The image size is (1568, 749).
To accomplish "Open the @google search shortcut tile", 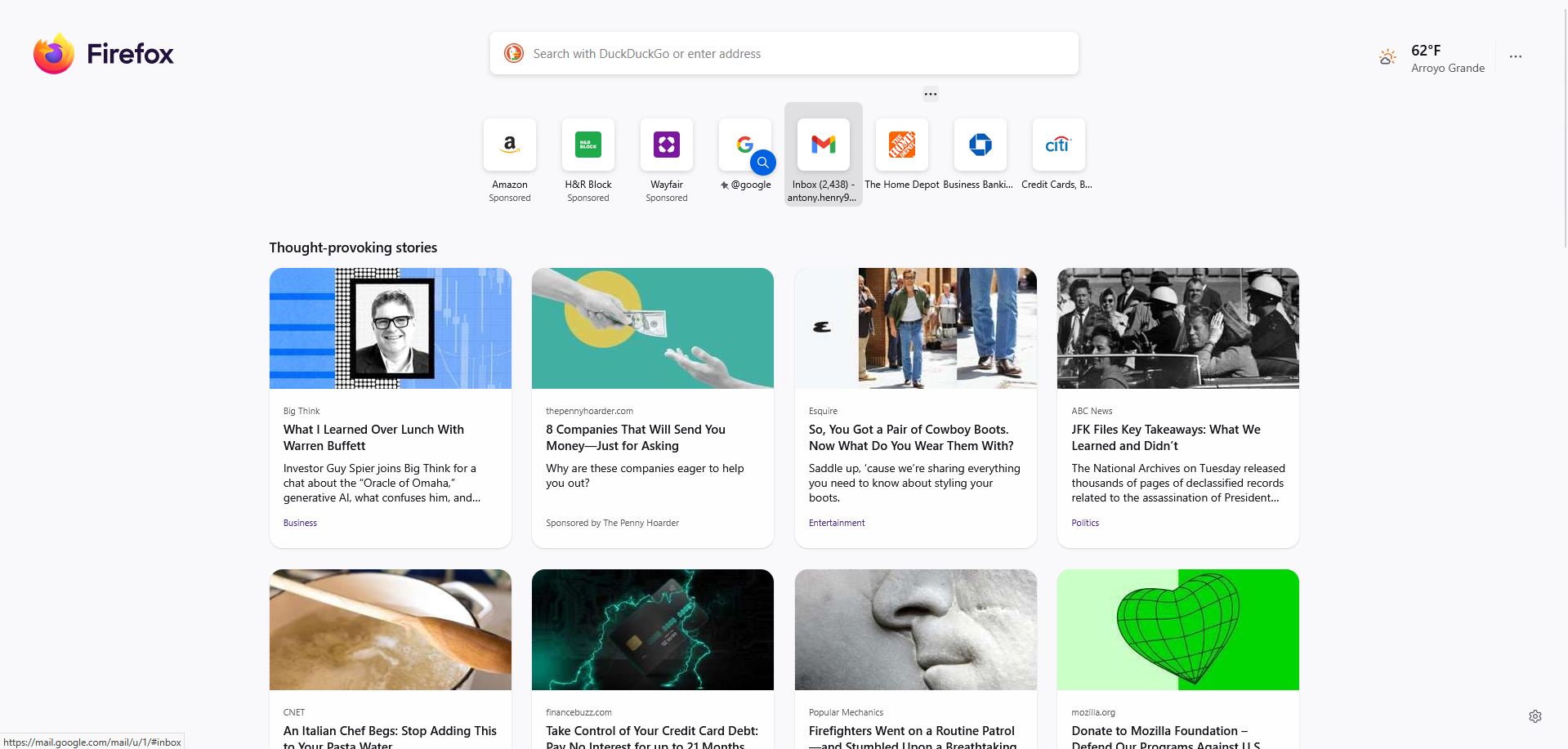I will [x=745, y=145].
